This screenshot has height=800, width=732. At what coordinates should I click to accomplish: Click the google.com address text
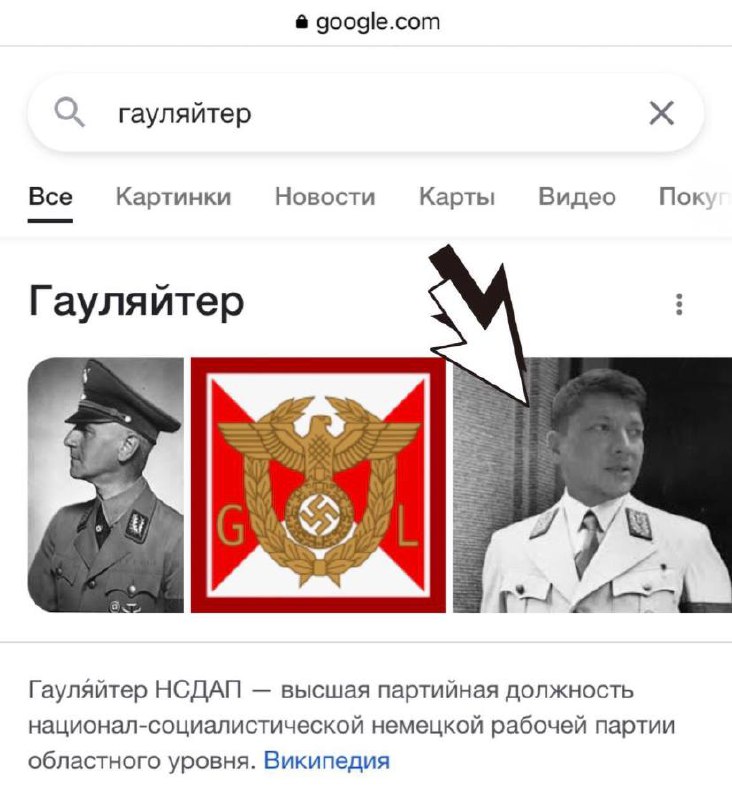pos(377,22)
